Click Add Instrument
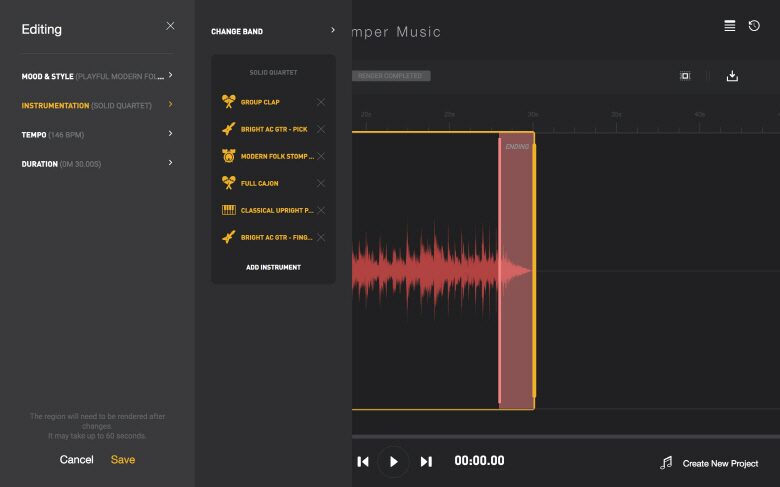780x487 pixels. pos(273,267)
